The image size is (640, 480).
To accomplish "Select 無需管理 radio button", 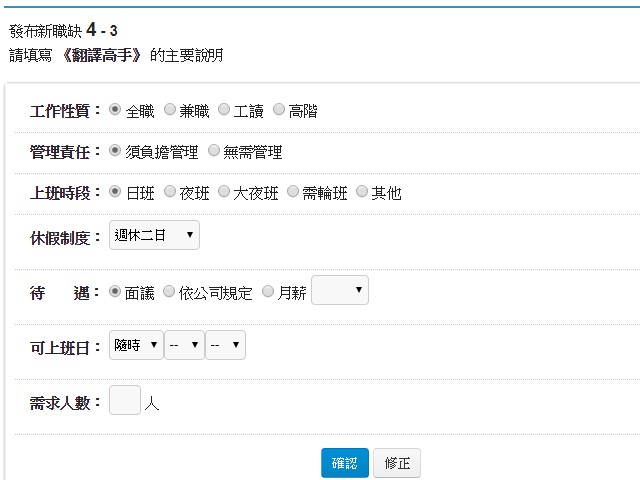I will coord(215,151).
